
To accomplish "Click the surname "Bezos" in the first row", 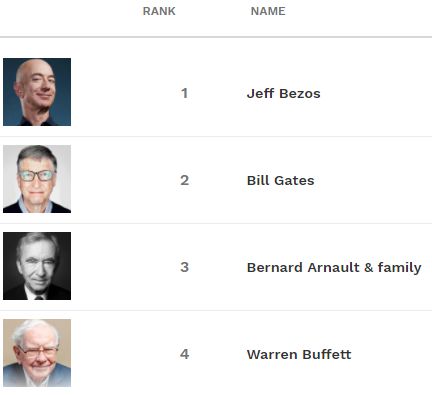I will pyautogui.click(x=300, y=93).
